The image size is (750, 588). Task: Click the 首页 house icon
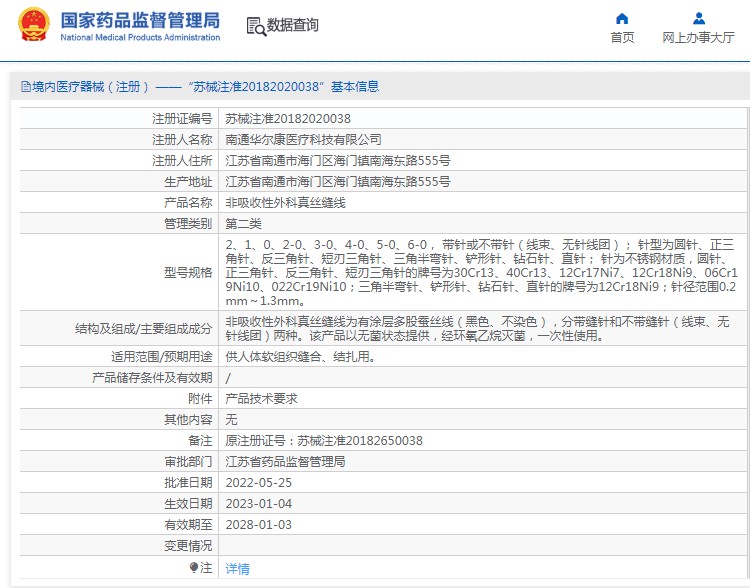click(x=622, y=18)
